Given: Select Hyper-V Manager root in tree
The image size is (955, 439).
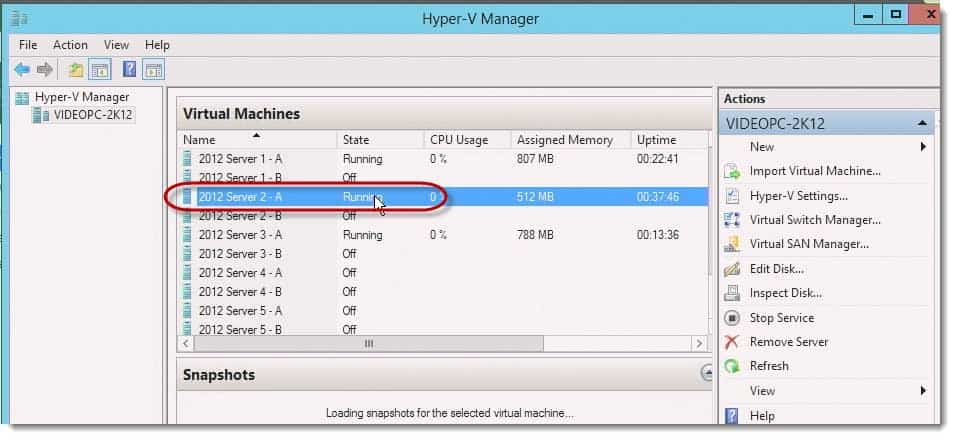Looking at the screenshot, I should point(82,97).
